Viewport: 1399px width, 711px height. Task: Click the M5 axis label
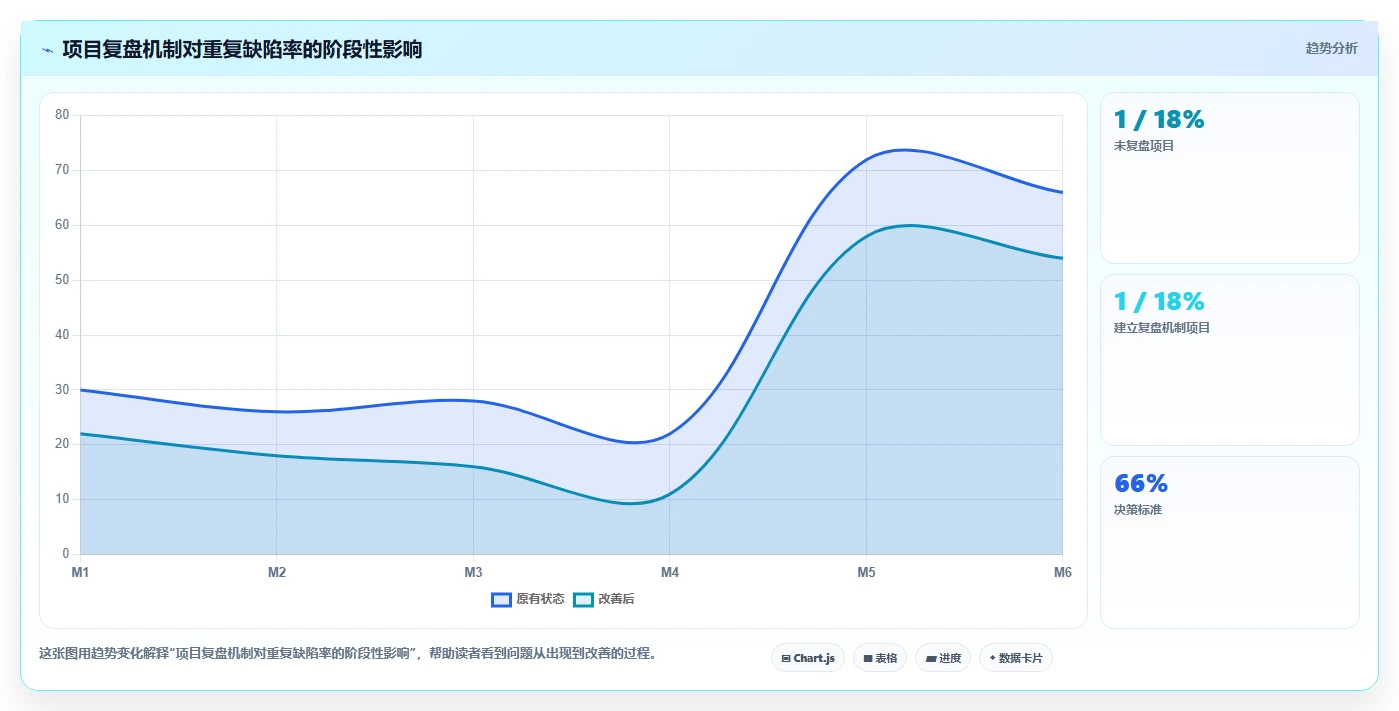(866, 573)
